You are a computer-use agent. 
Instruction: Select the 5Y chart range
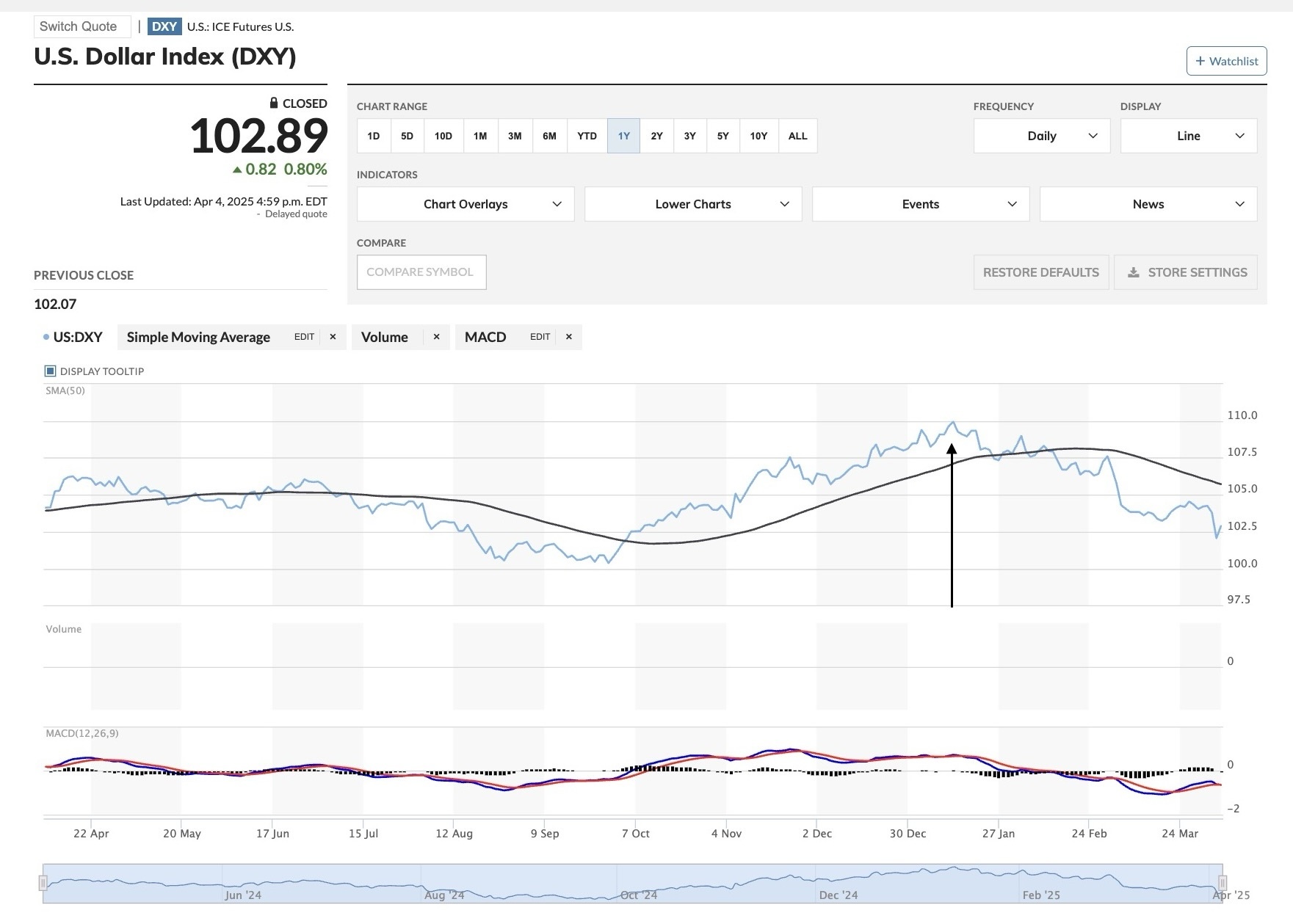(723, 136)
